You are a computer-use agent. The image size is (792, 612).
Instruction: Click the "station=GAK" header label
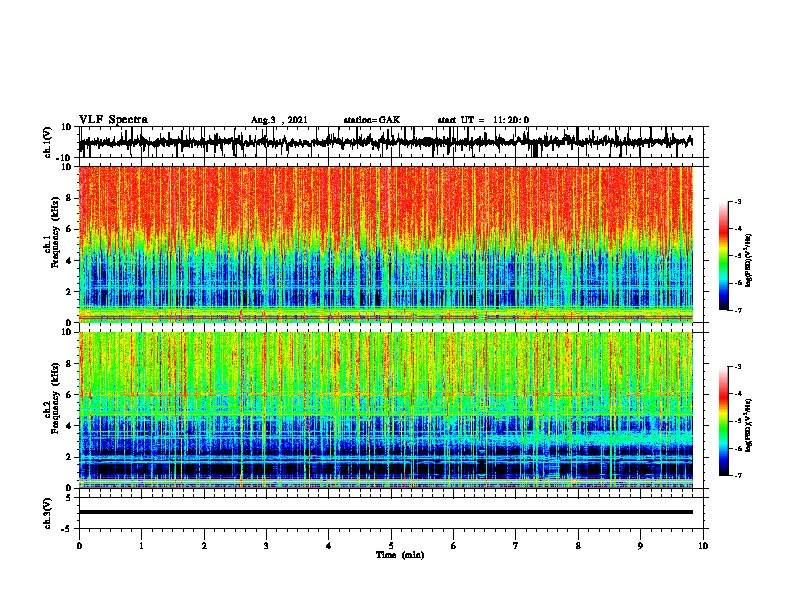[372, 120]
